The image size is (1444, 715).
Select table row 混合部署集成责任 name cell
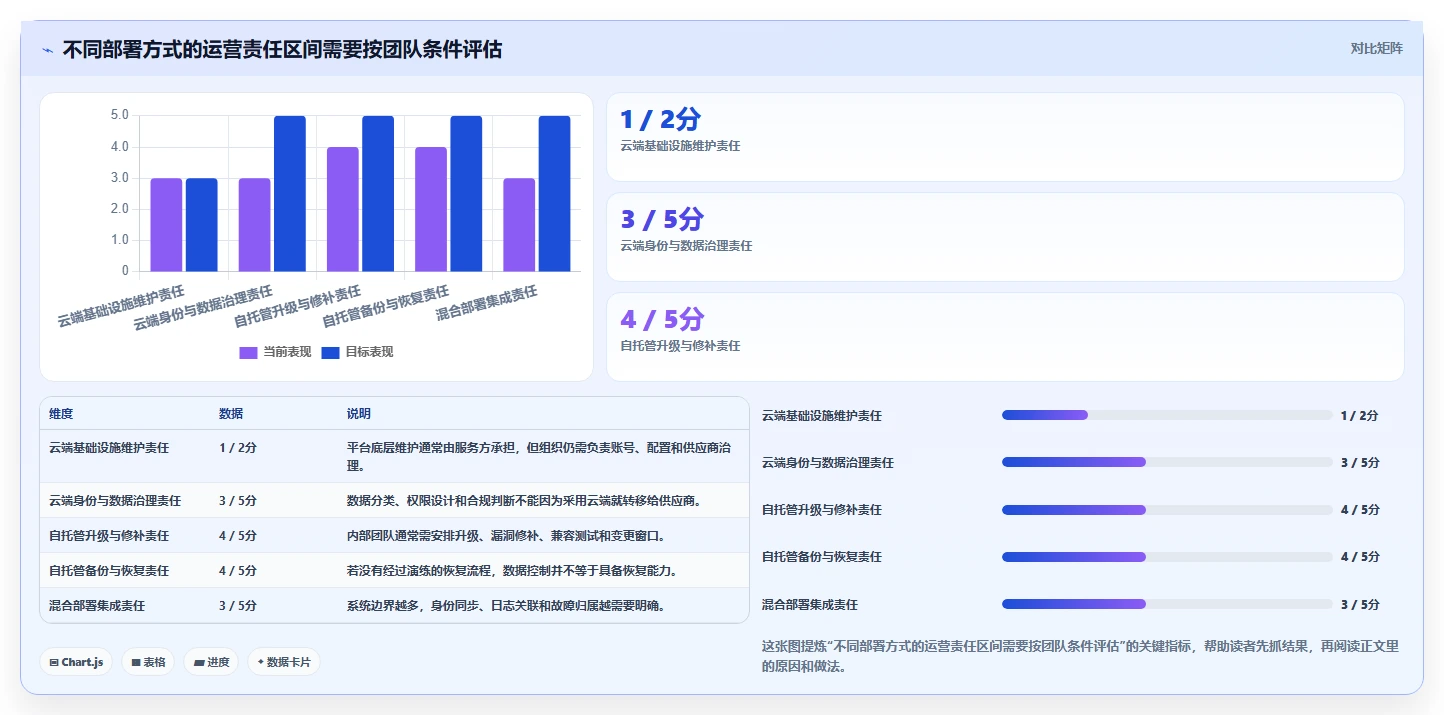click(97, 606)
